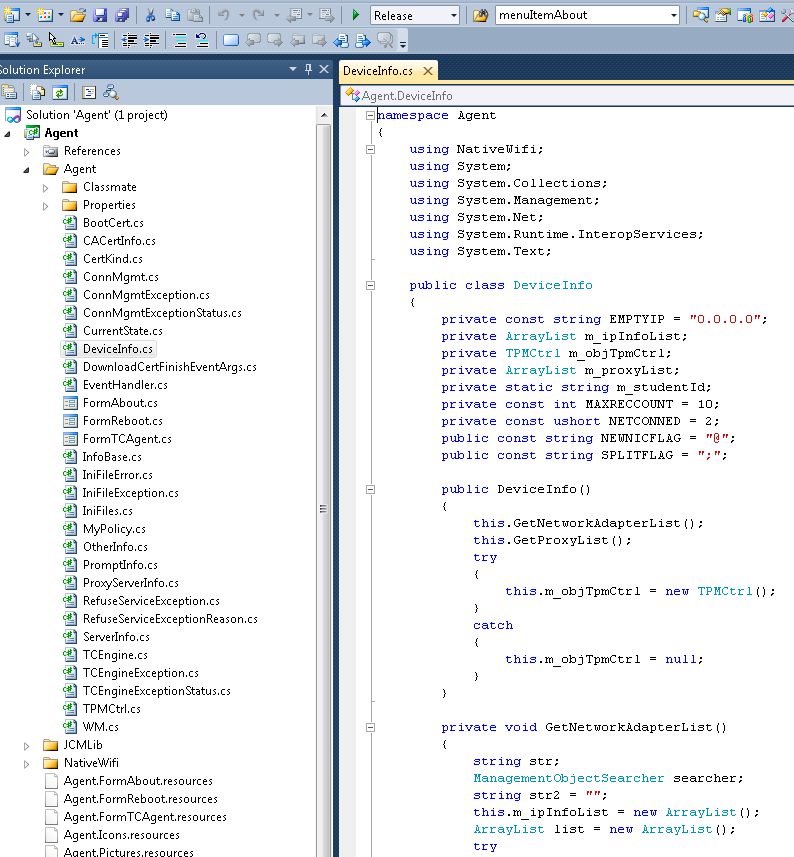This screenshot has width=794, height=857.
Task: Click the Open File folder icon
Action: coord(78,15)
